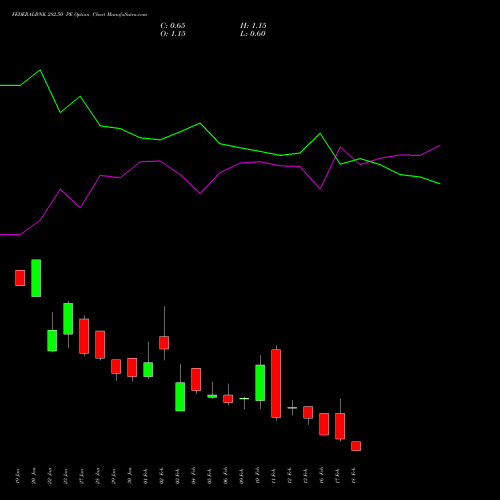Click the 11 Feb date label

click(274, 476)
